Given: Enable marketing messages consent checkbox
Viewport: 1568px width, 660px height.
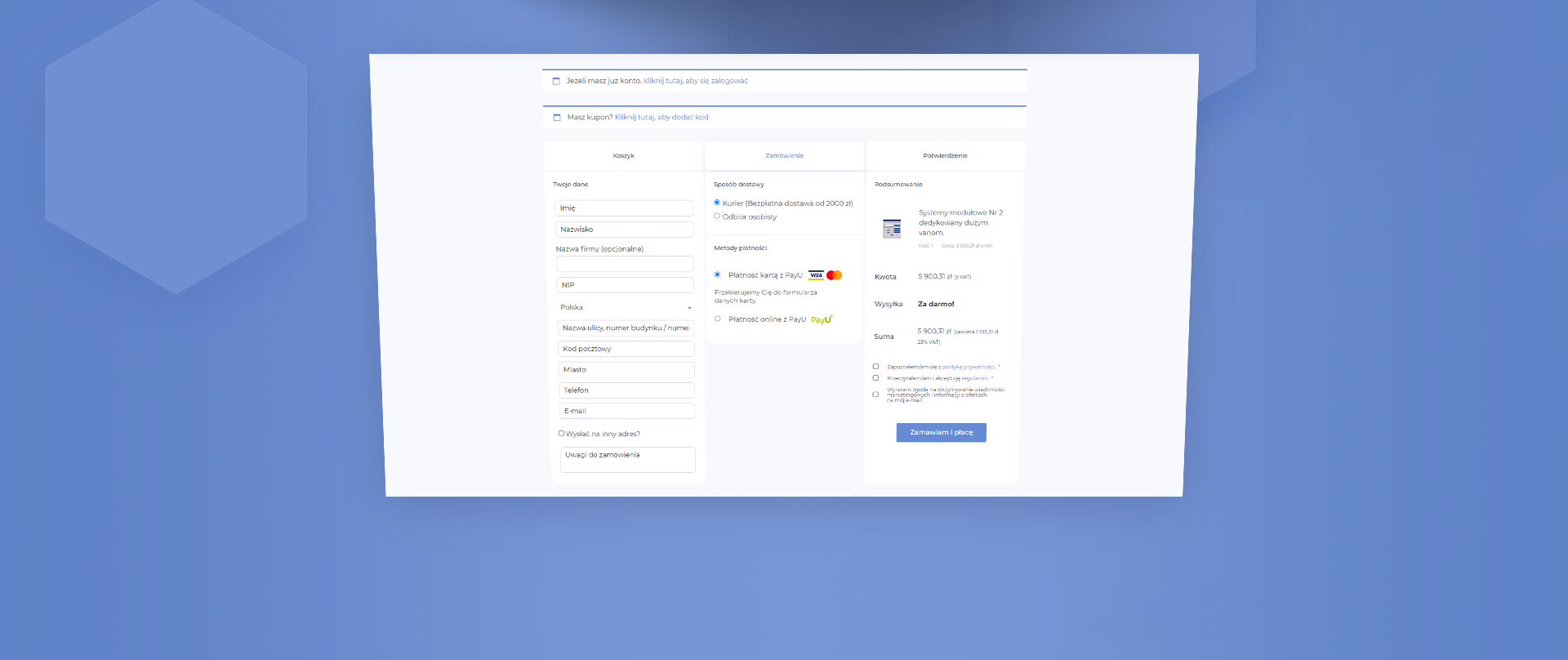Looking at the screenshot, I should click(875, 395).
